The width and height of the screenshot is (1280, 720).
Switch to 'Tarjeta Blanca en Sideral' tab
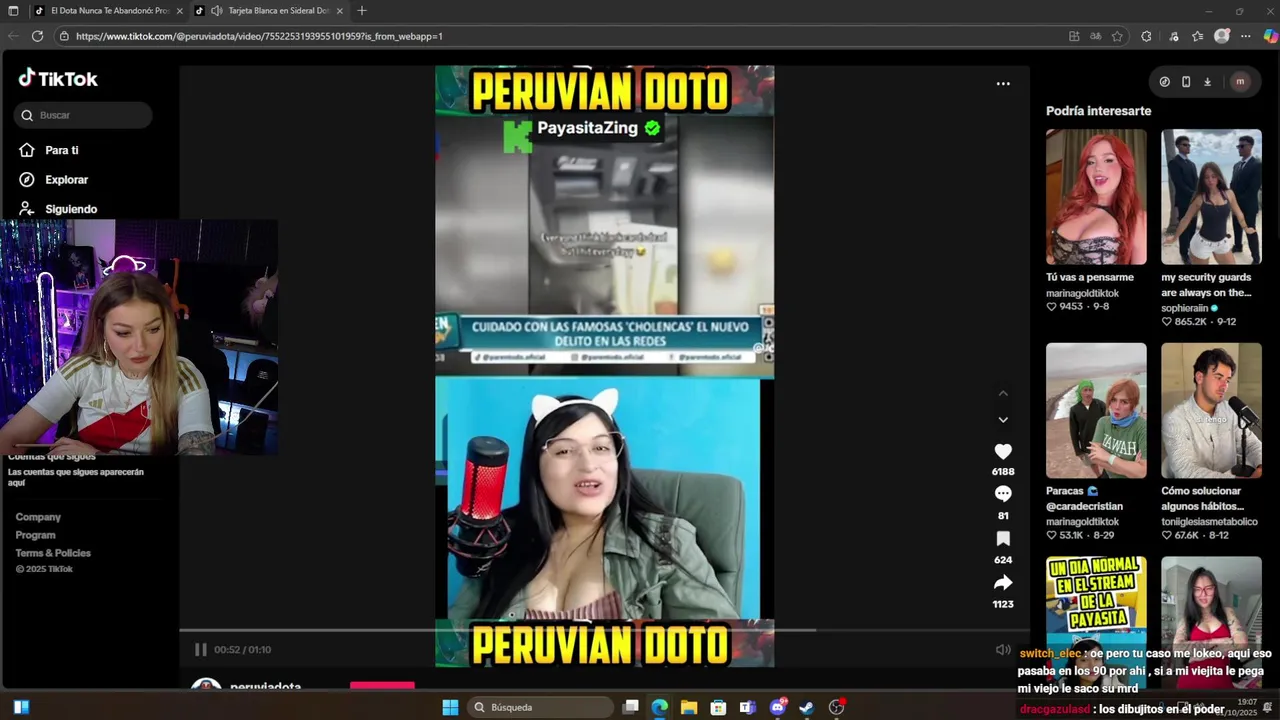click(x=270, y=11)
